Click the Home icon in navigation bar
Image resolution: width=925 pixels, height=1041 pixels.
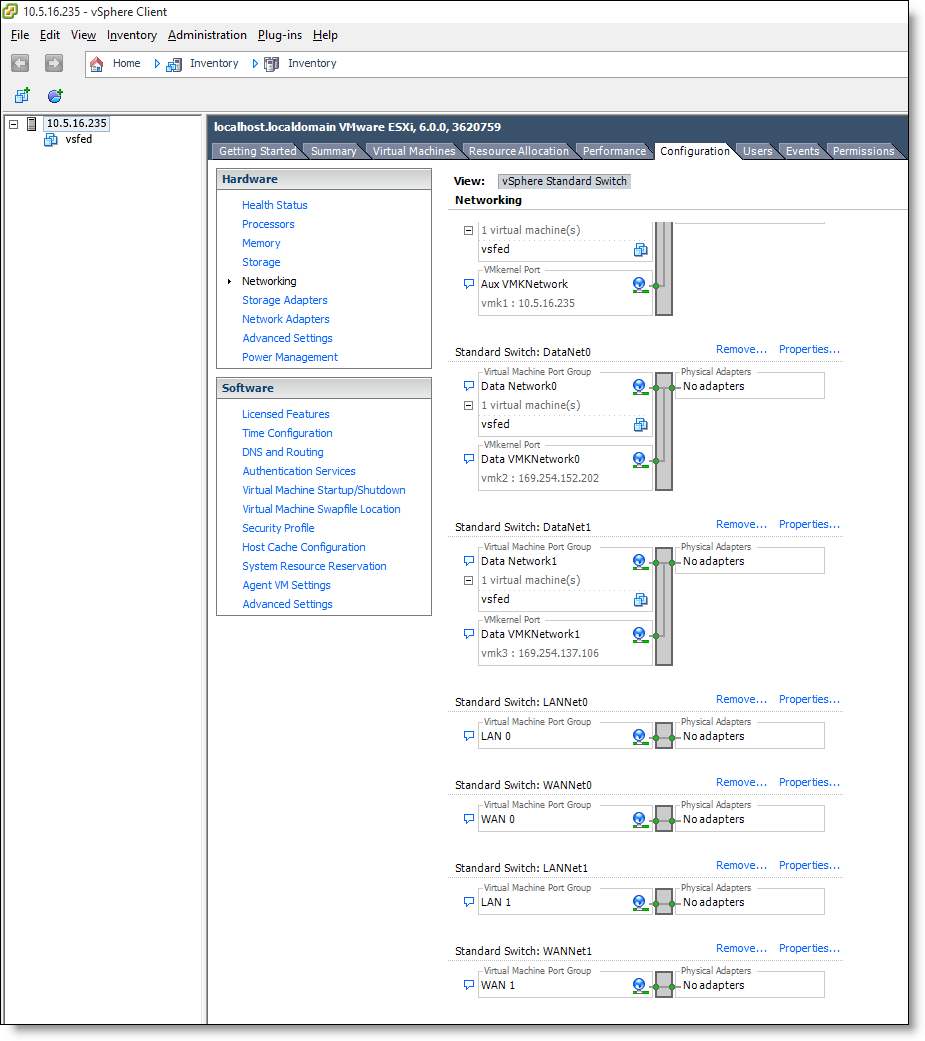pos(97,63)
